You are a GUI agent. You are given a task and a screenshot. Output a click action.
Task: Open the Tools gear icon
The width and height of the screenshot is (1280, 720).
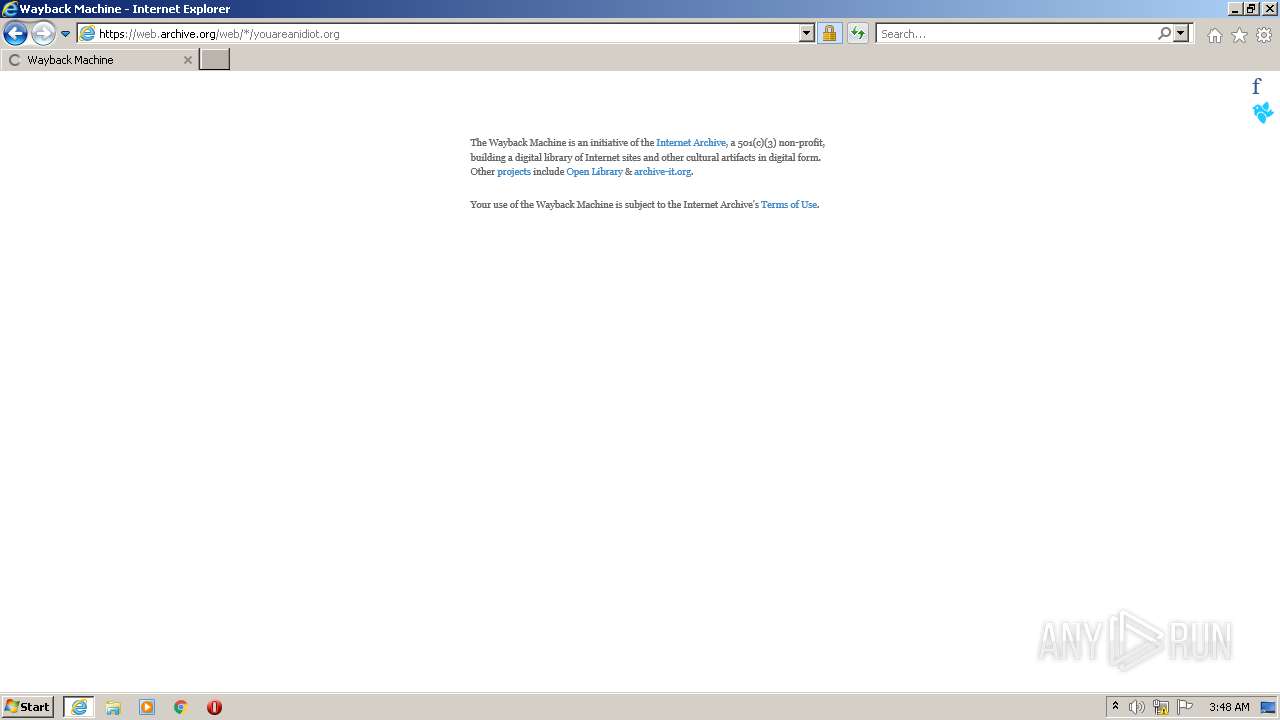[x=1264, y=35]
